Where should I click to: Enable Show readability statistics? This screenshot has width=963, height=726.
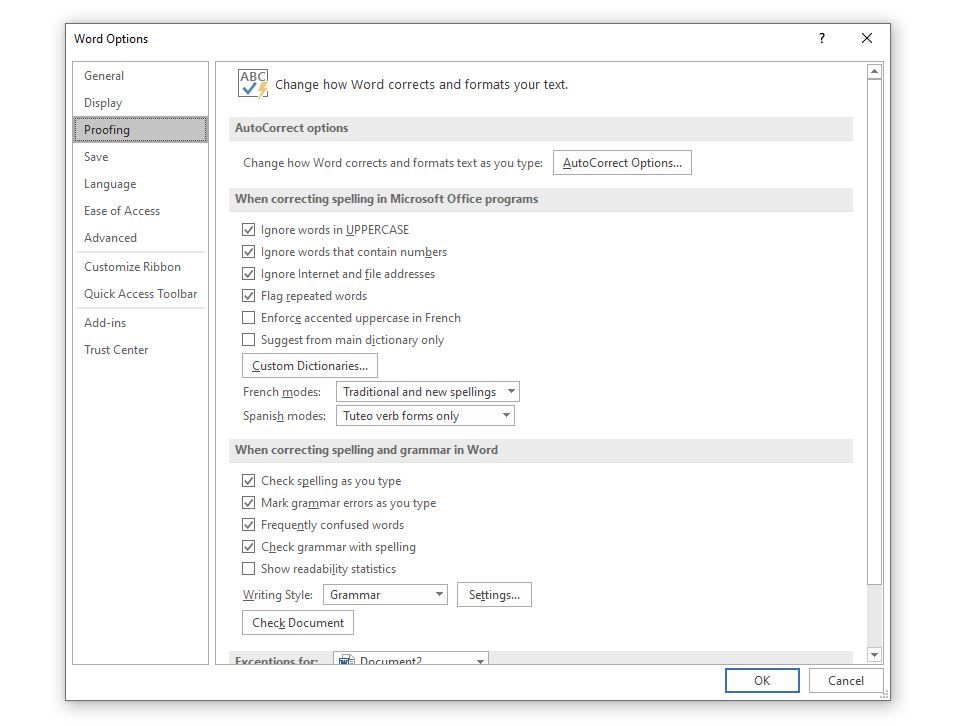pyautogui.click(x=249, y=568)
